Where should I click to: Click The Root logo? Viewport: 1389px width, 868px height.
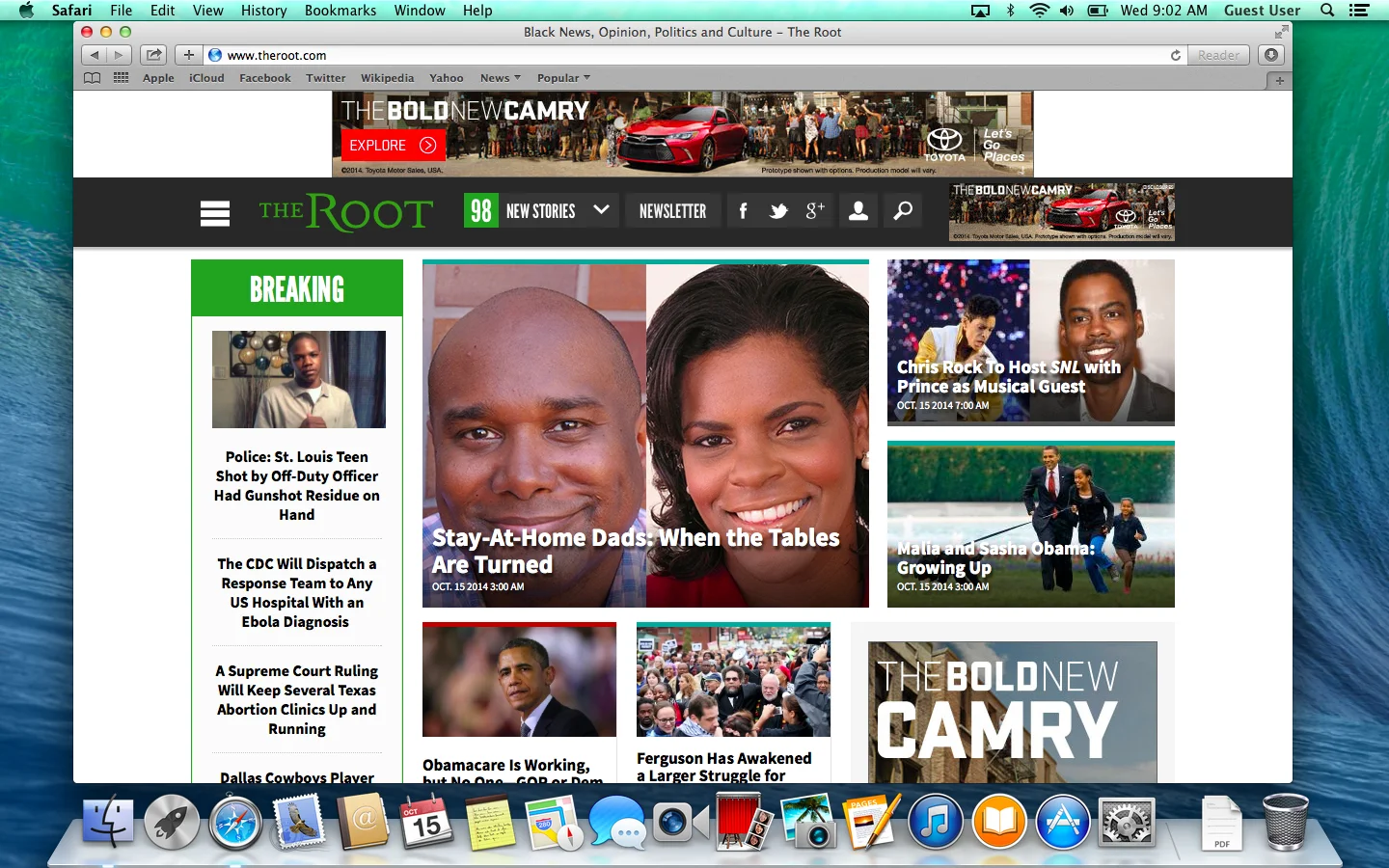(x=345, y=212)
